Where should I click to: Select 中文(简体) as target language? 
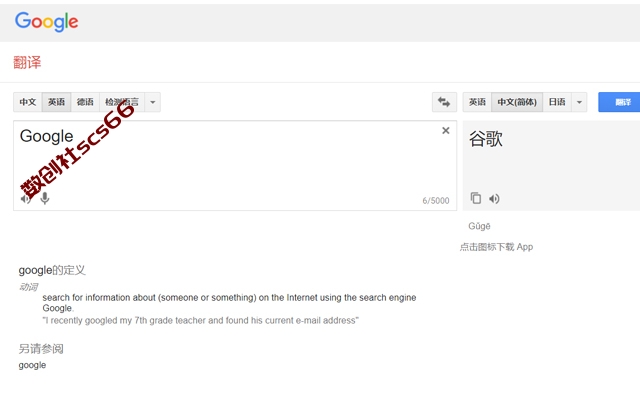(x=517, y=102)
